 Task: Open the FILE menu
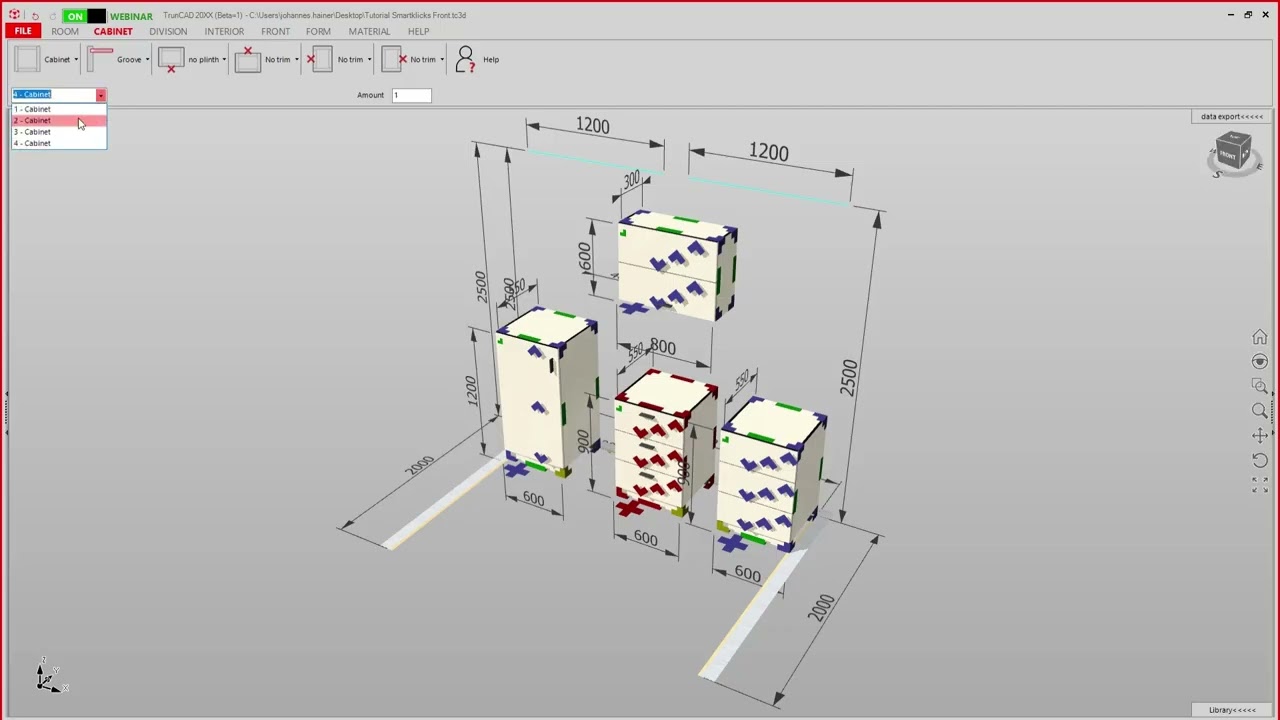tap(23, 31)
